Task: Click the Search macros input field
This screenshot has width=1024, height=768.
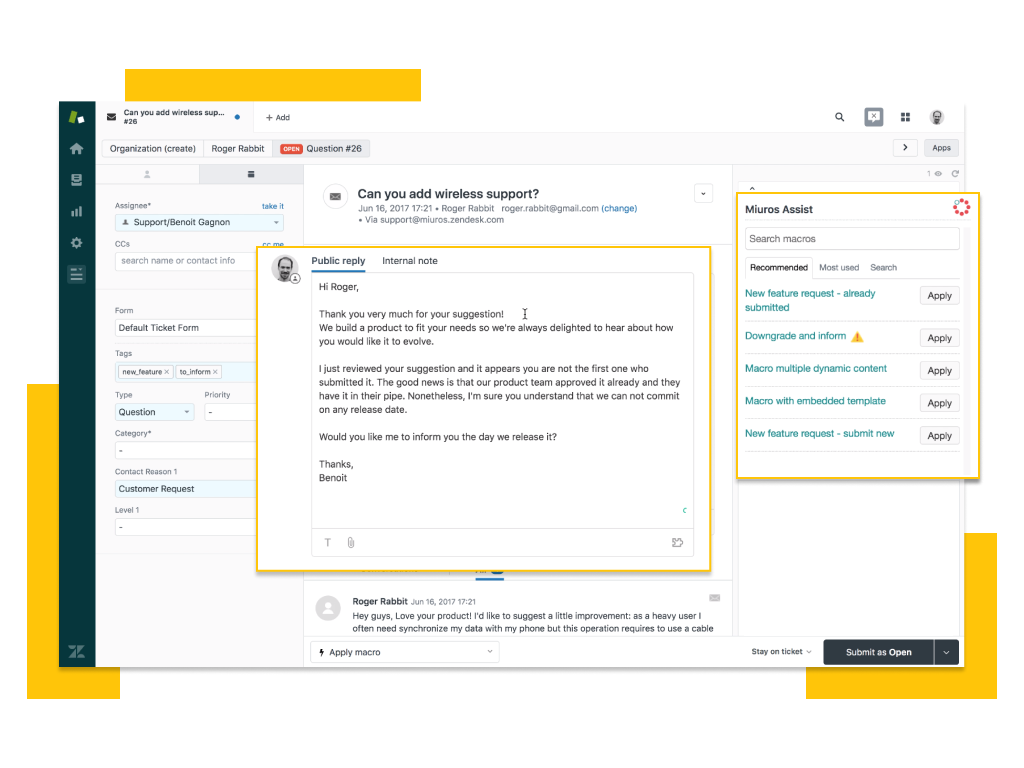Action: pyautogui.click(x=851, y=239)
